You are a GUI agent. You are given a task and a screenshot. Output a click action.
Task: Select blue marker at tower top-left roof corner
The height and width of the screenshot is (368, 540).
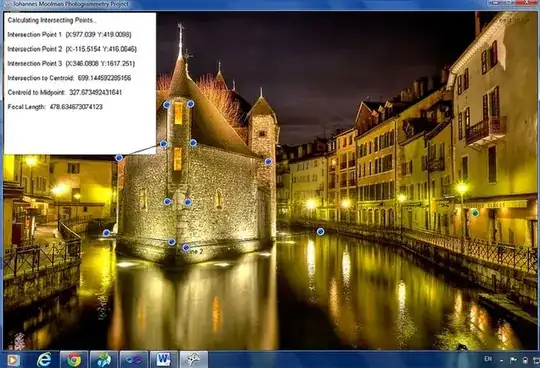point(166,105)
